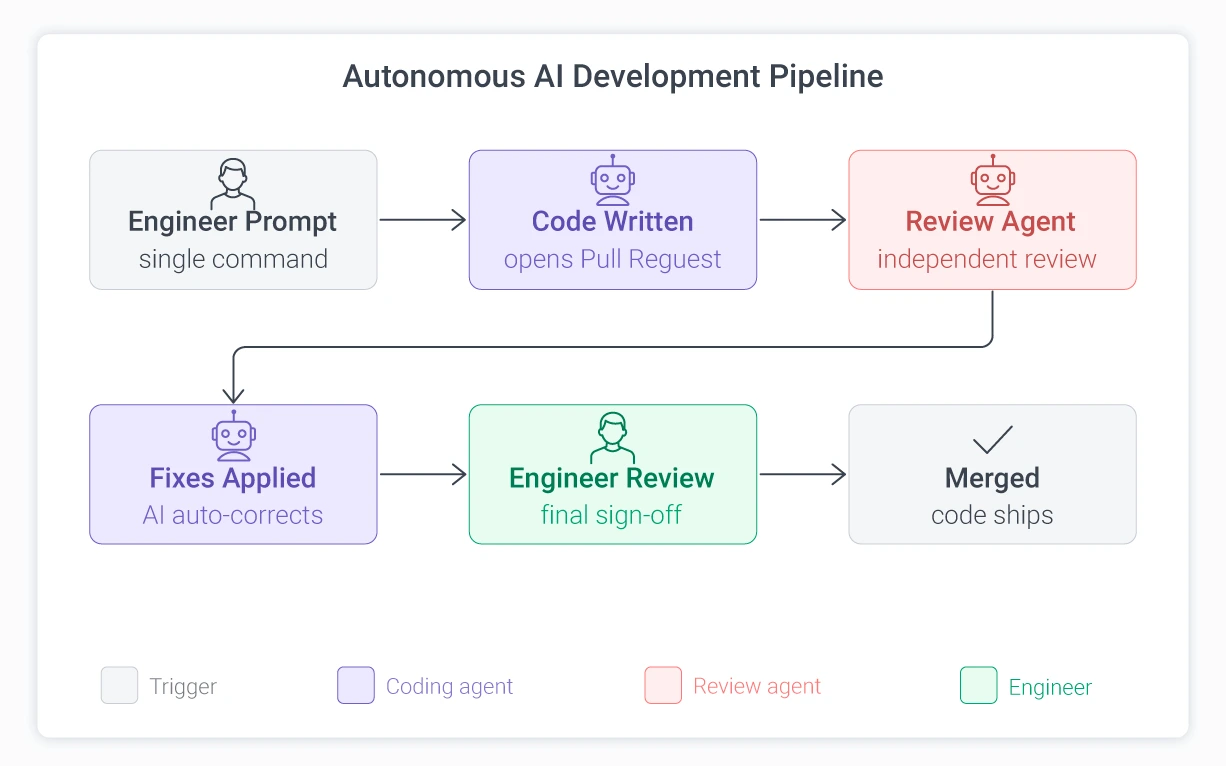
Task: Click the 'Trigger' legend label
Action: point(183,687)
